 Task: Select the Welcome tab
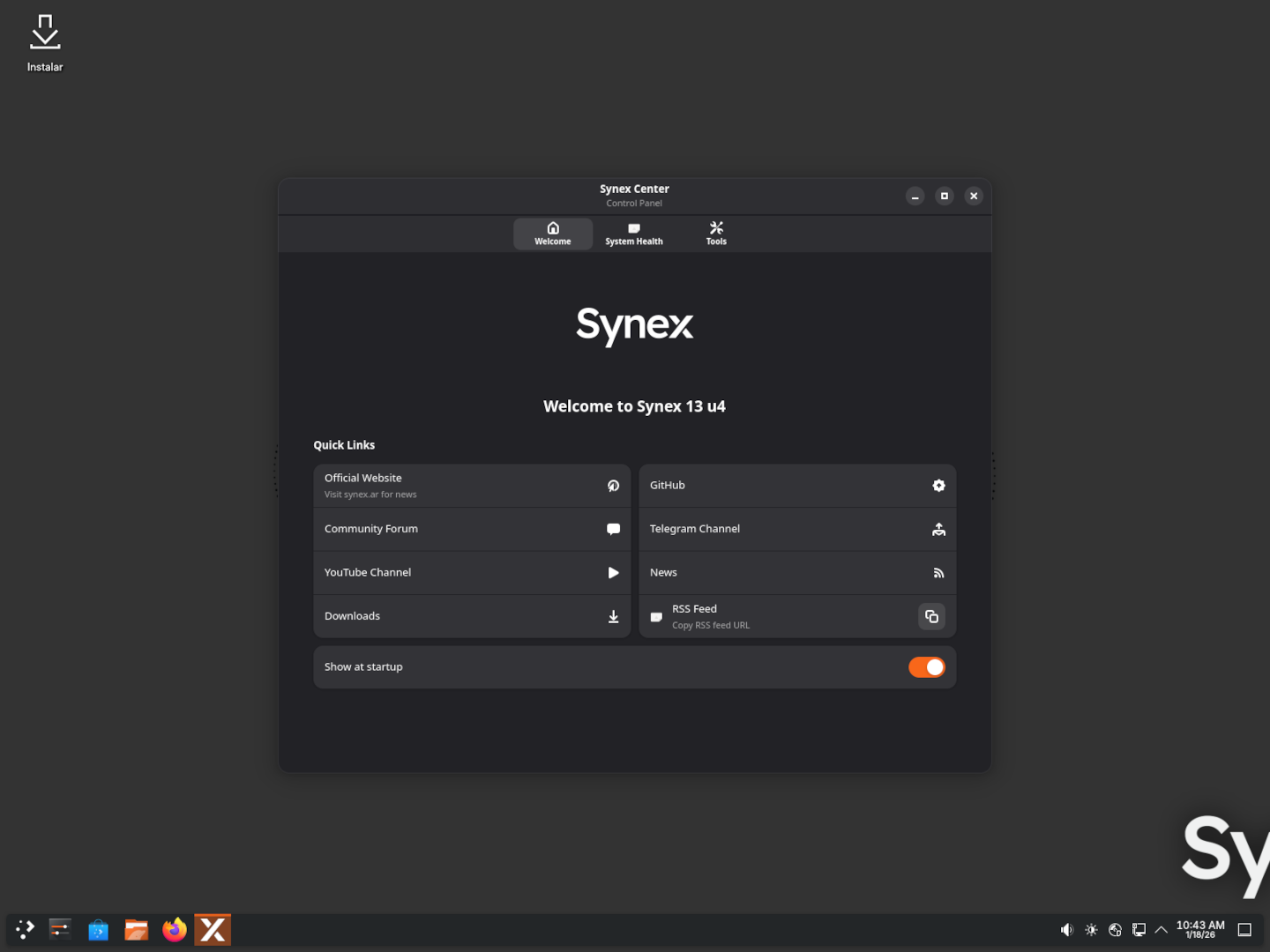[553, 234]
